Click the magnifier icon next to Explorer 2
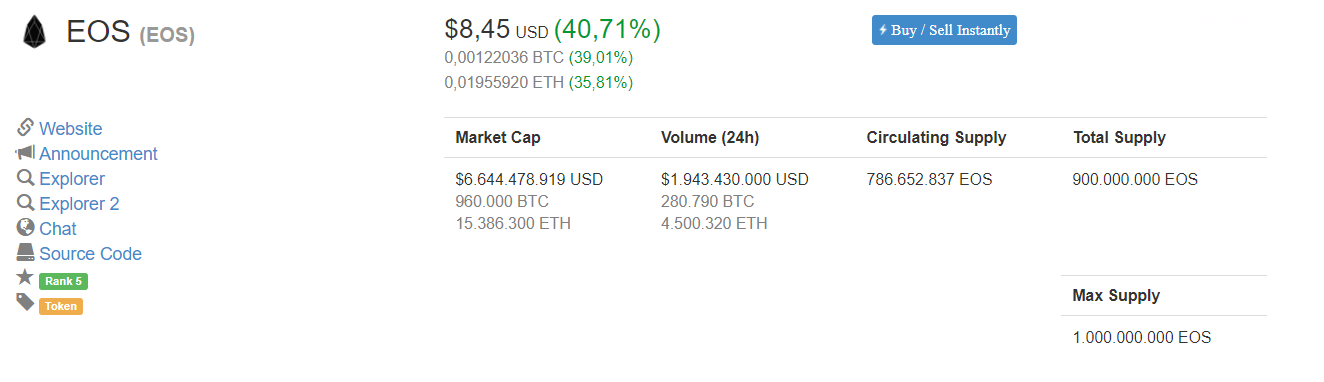This screenshot has height=382, width=1324. pyautogui.click(x=26, y=202)
